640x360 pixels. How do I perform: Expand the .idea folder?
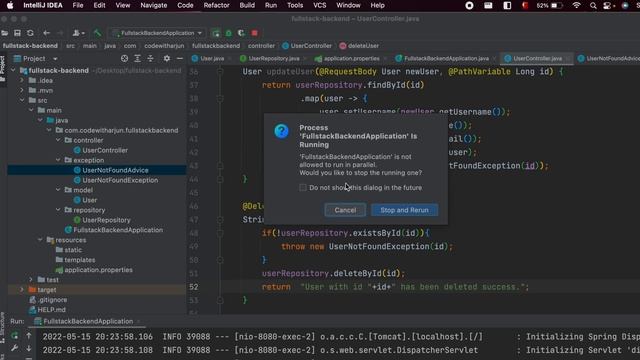tap(22, 80)
